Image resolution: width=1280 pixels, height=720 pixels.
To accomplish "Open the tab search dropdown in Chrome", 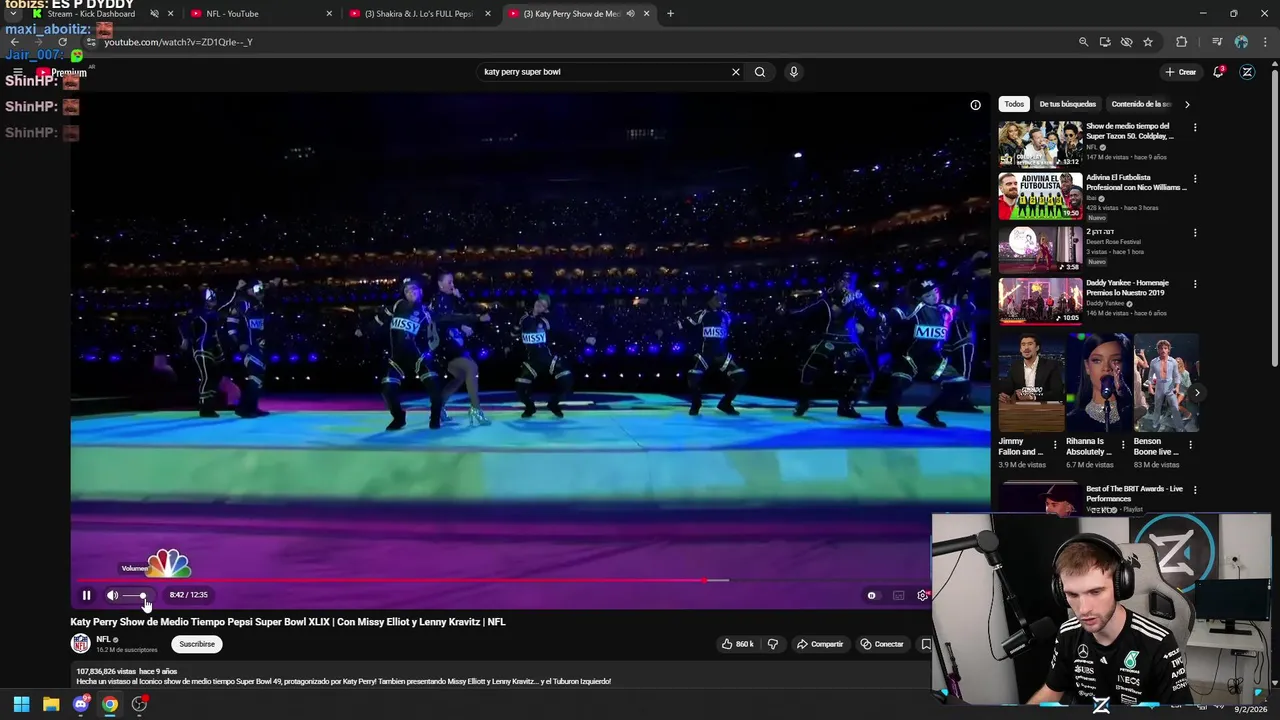I will [13, 14].
